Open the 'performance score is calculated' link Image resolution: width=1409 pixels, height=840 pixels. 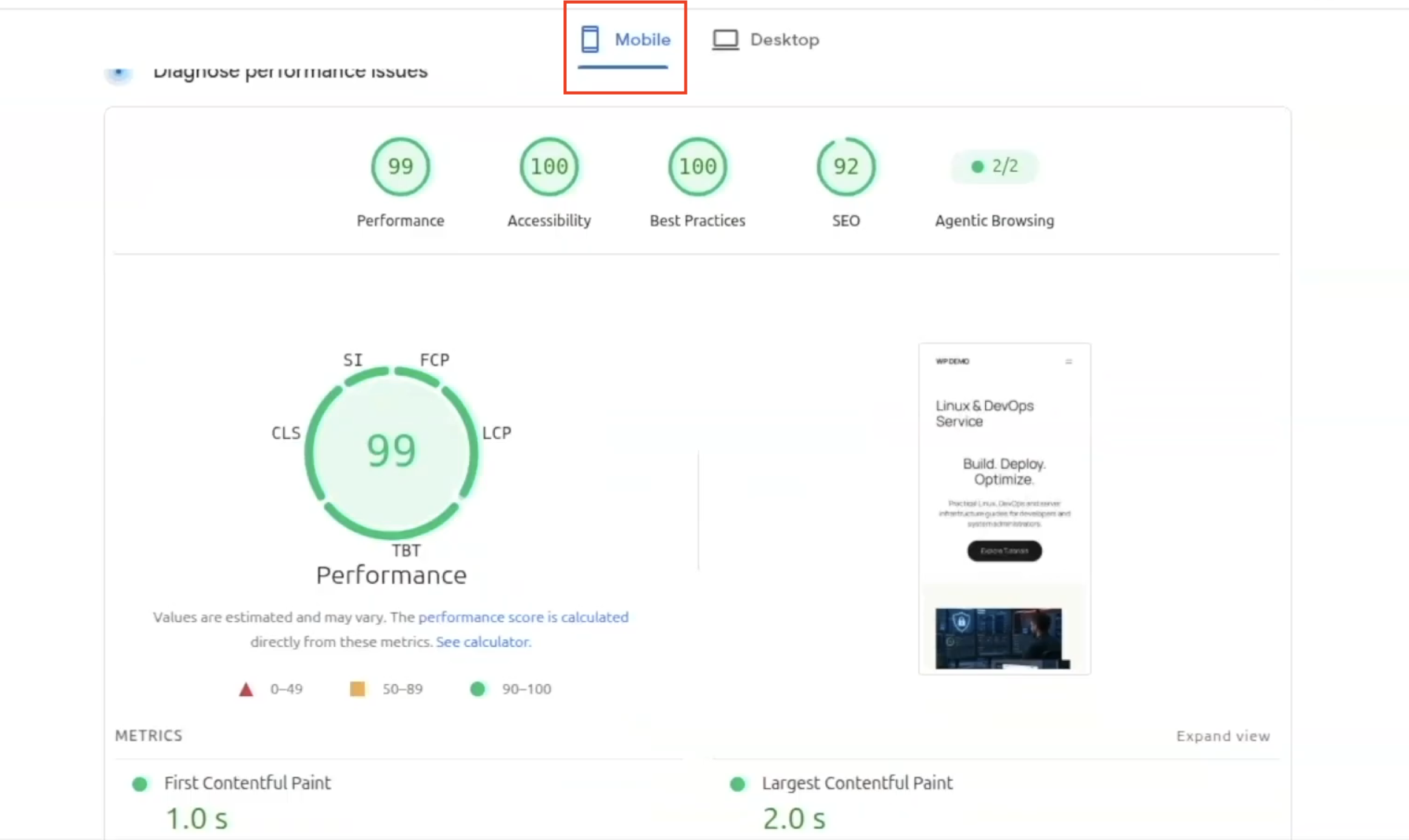coord(523,617)
